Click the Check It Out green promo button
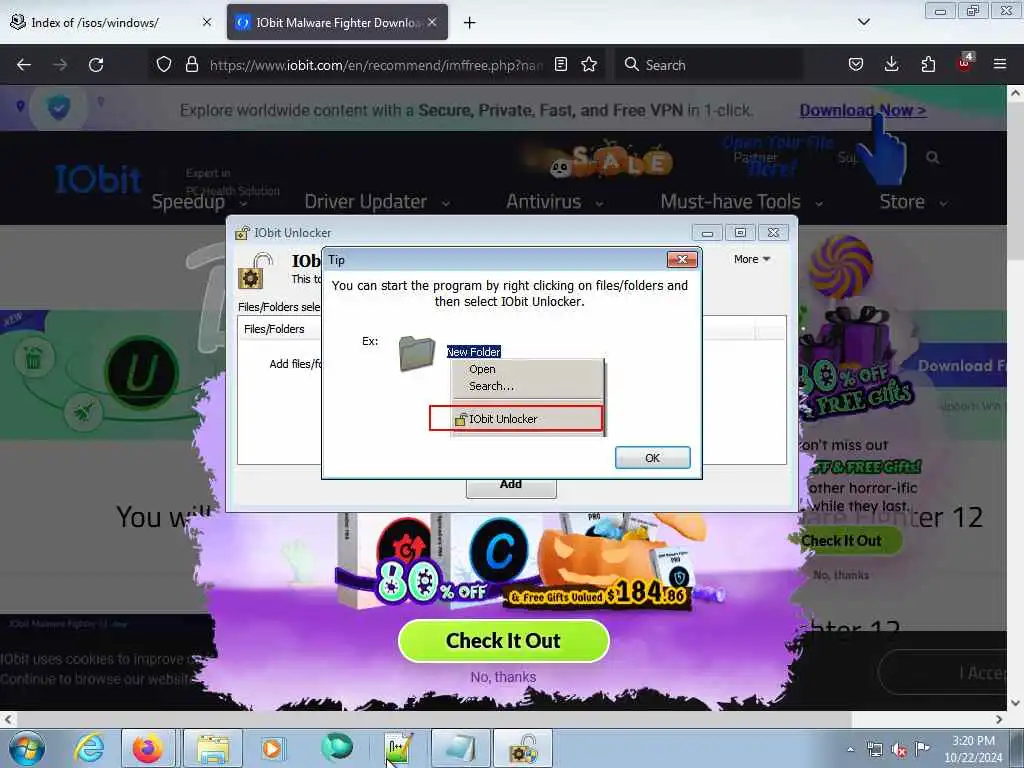 pos(504,641)
